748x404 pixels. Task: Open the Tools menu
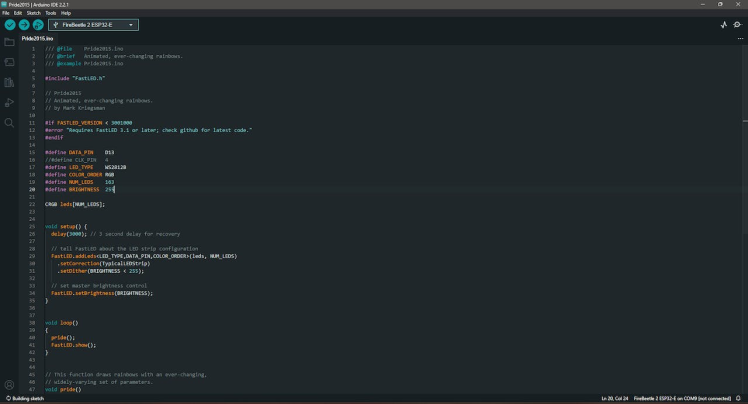[50, 13]
